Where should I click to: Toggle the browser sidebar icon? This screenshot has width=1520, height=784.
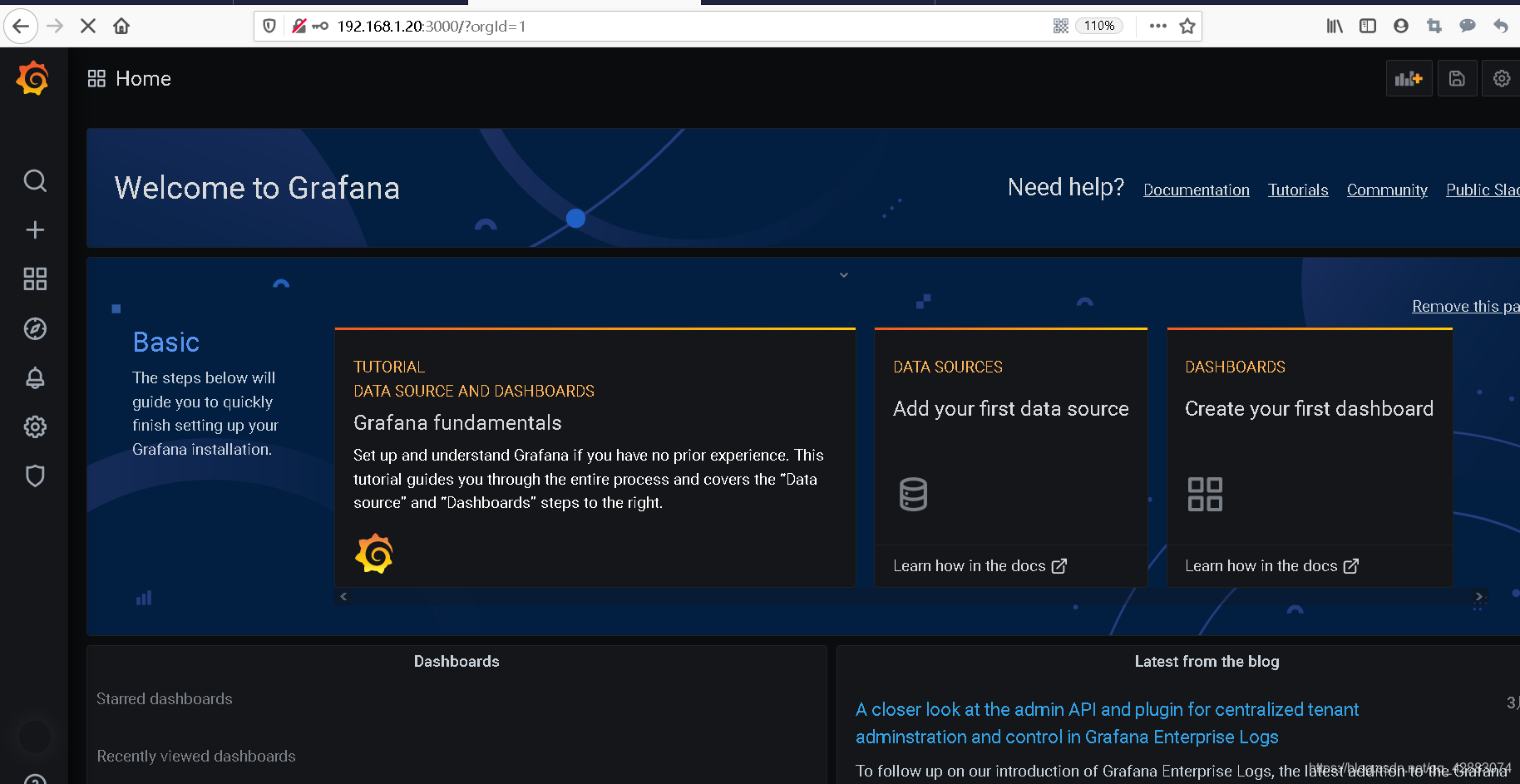pos(1368,26)
